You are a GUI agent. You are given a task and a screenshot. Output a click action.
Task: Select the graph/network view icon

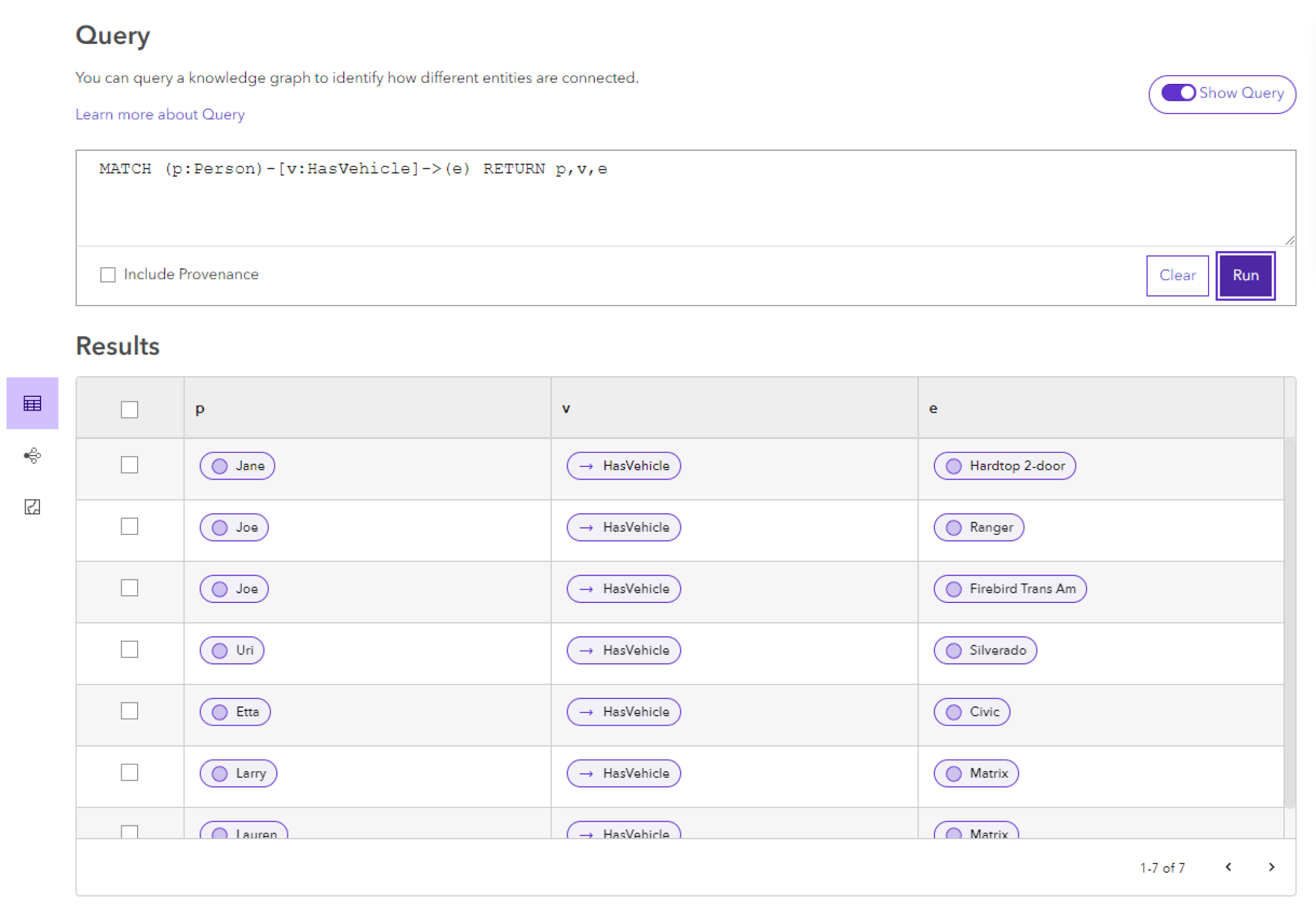tap(33, 456)
